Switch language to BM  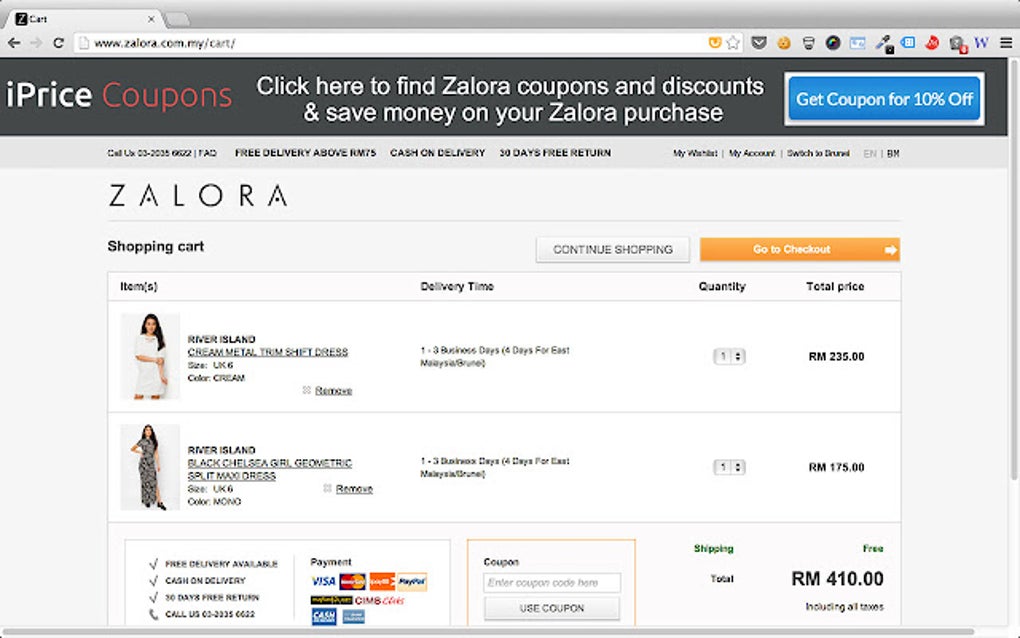tap(893, 153)
